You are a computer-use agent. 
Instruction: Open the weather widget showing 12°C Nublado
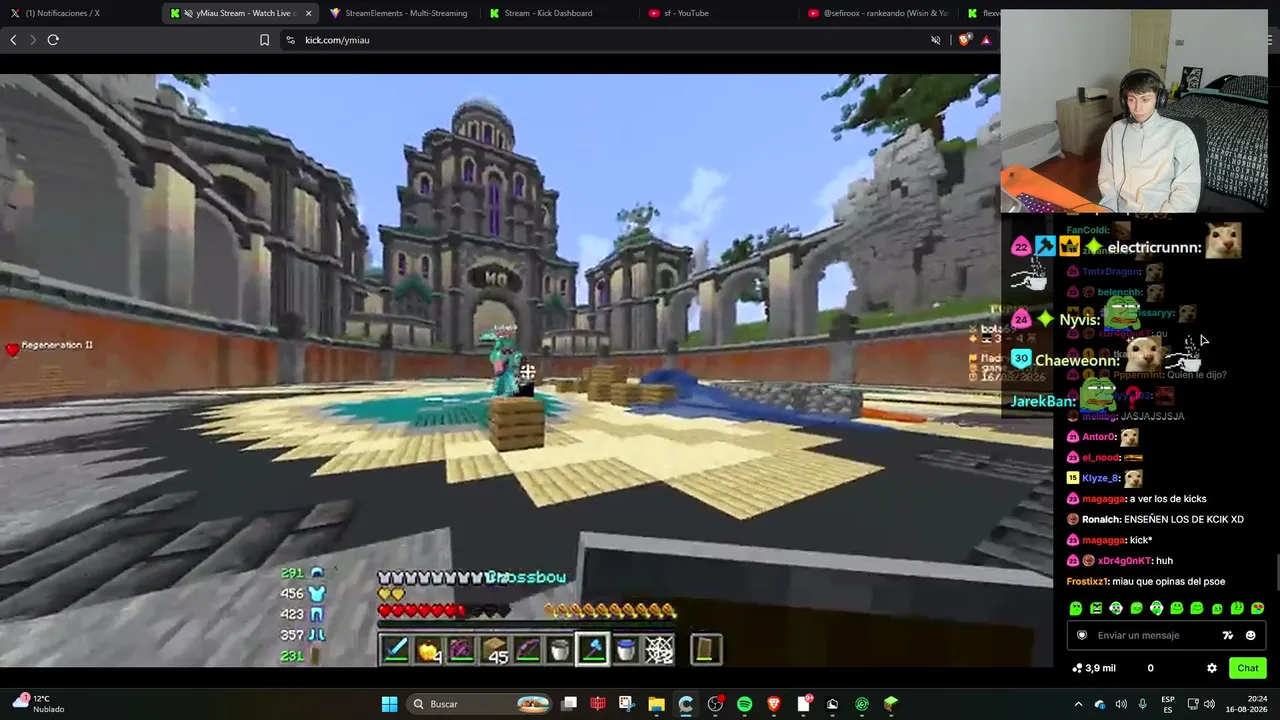click(x=38, y=704)
